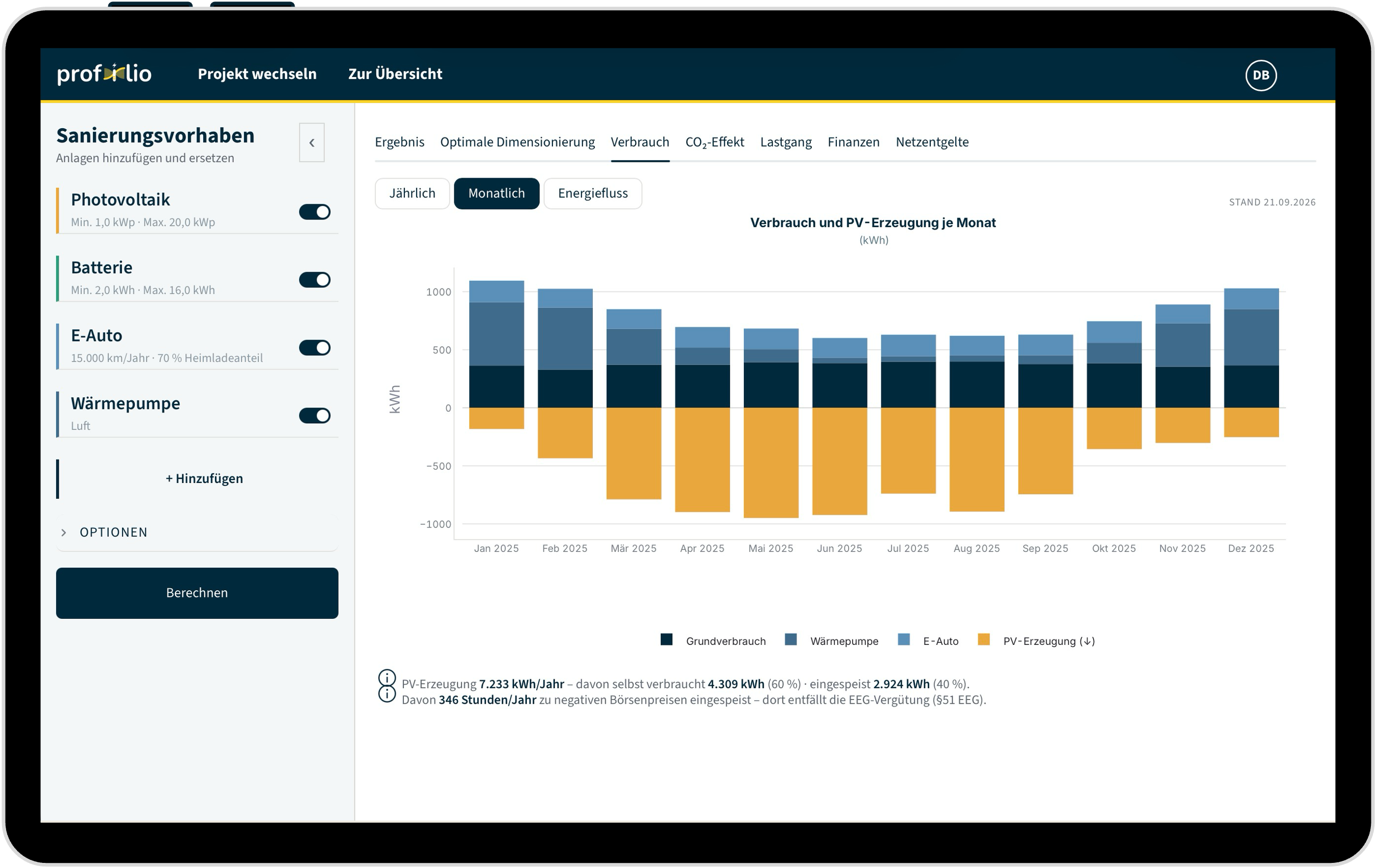Open the CO₂-Effekt tab

[714, 142]
